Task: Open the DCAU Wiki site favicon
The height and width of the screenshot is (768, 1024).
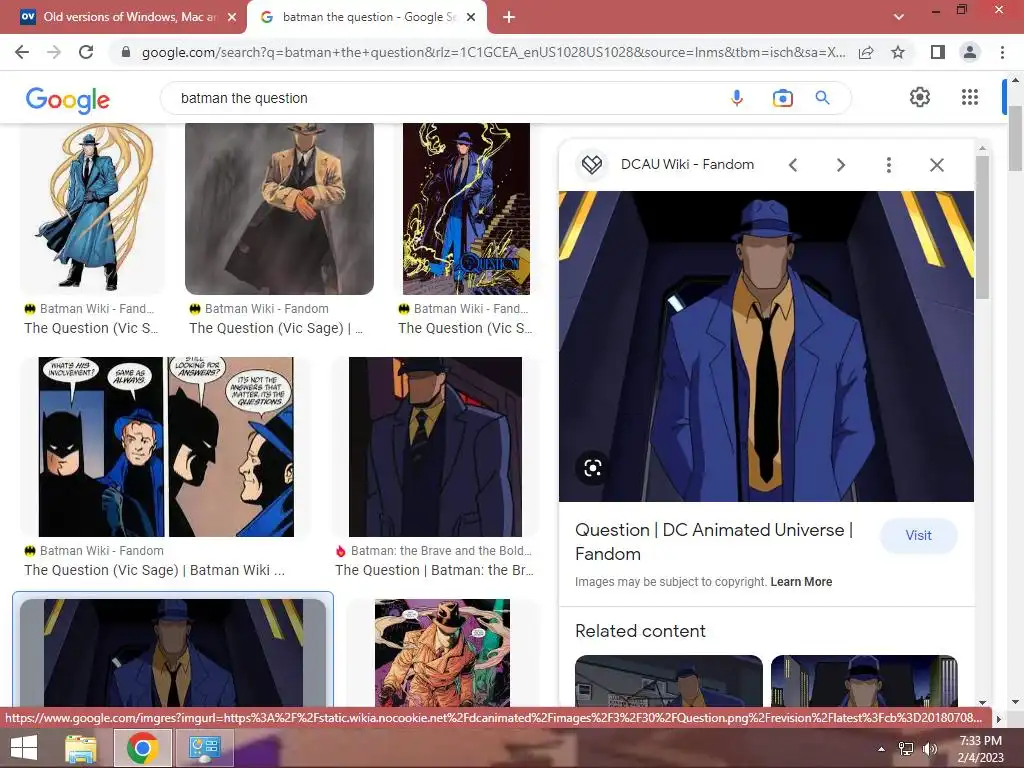Action: [x=592, y=165]
